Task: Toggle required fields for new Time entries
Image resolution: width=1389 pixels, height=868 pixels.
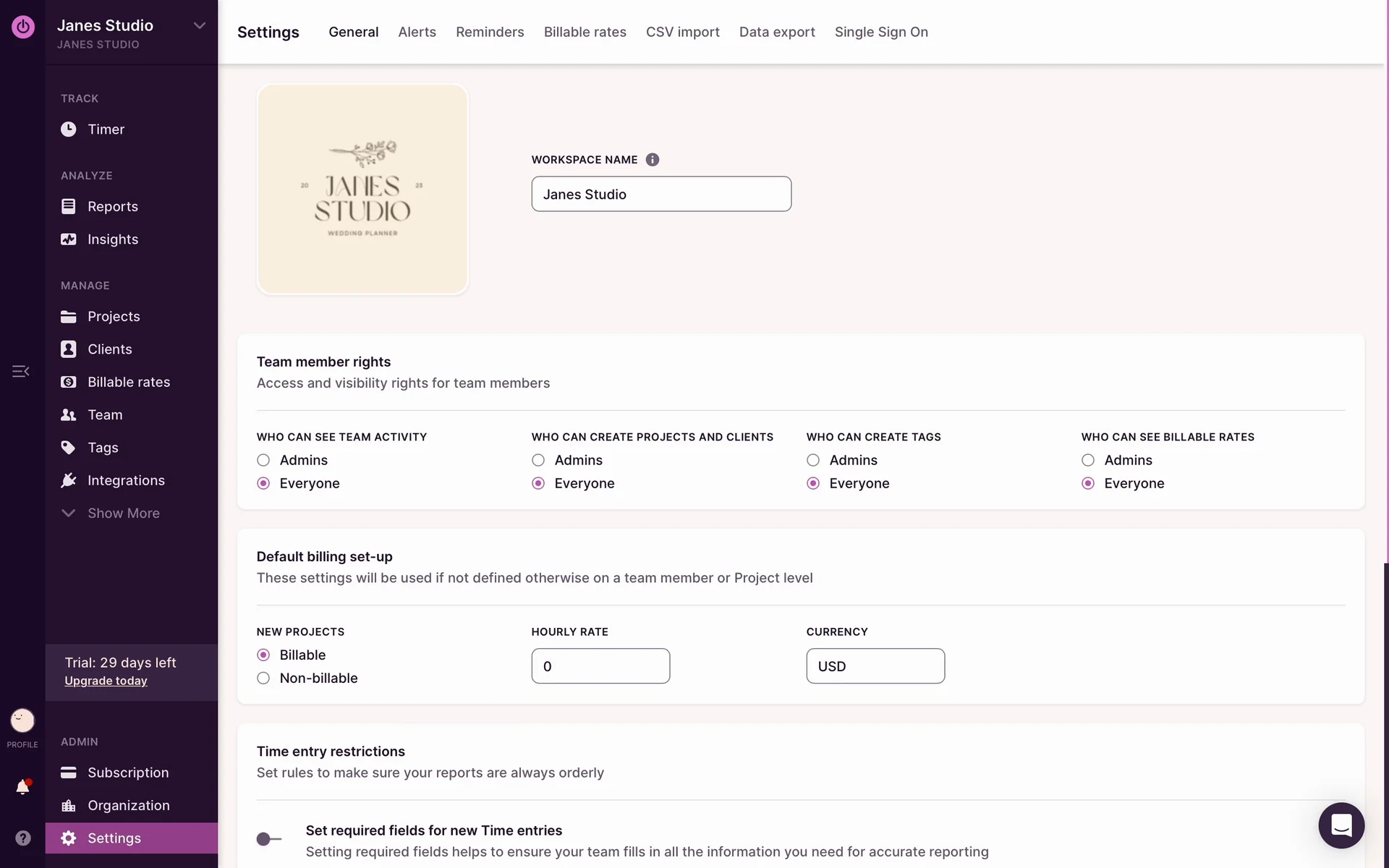Action: 268,839
